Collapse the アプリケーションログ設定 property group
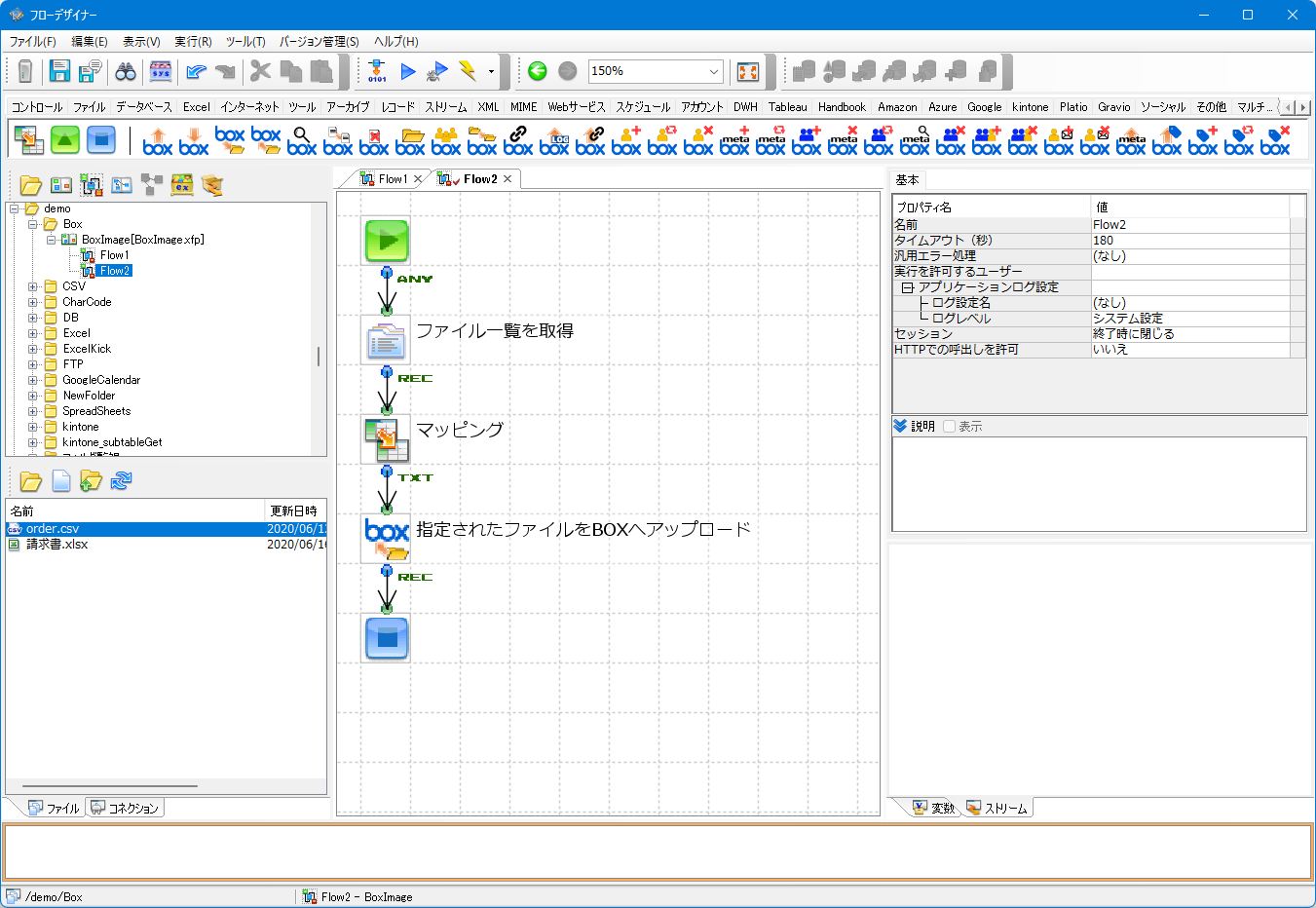This screenshot has width=1316, height=908. 907,287
